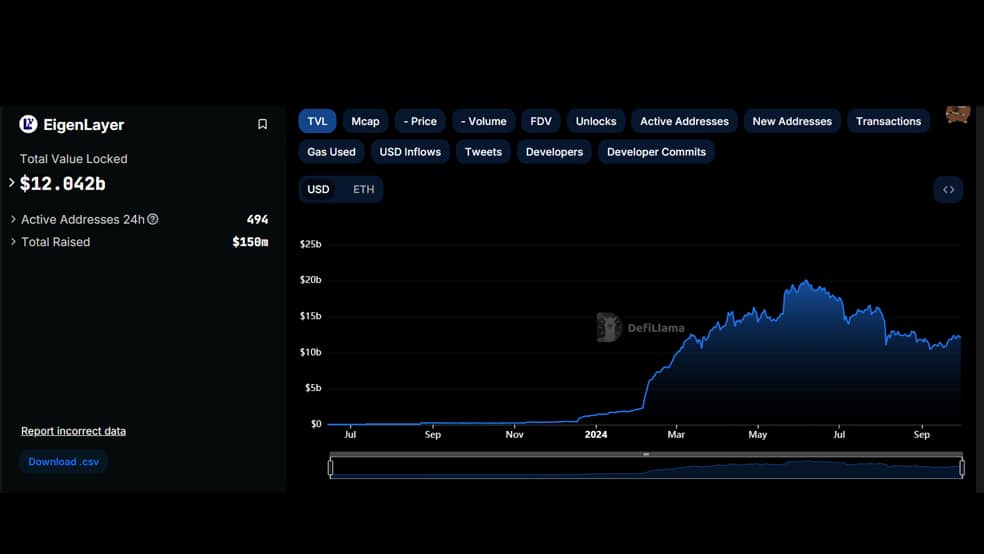Toggle the Price chart metric
The image size is (984, 554).
coord(420,121)
